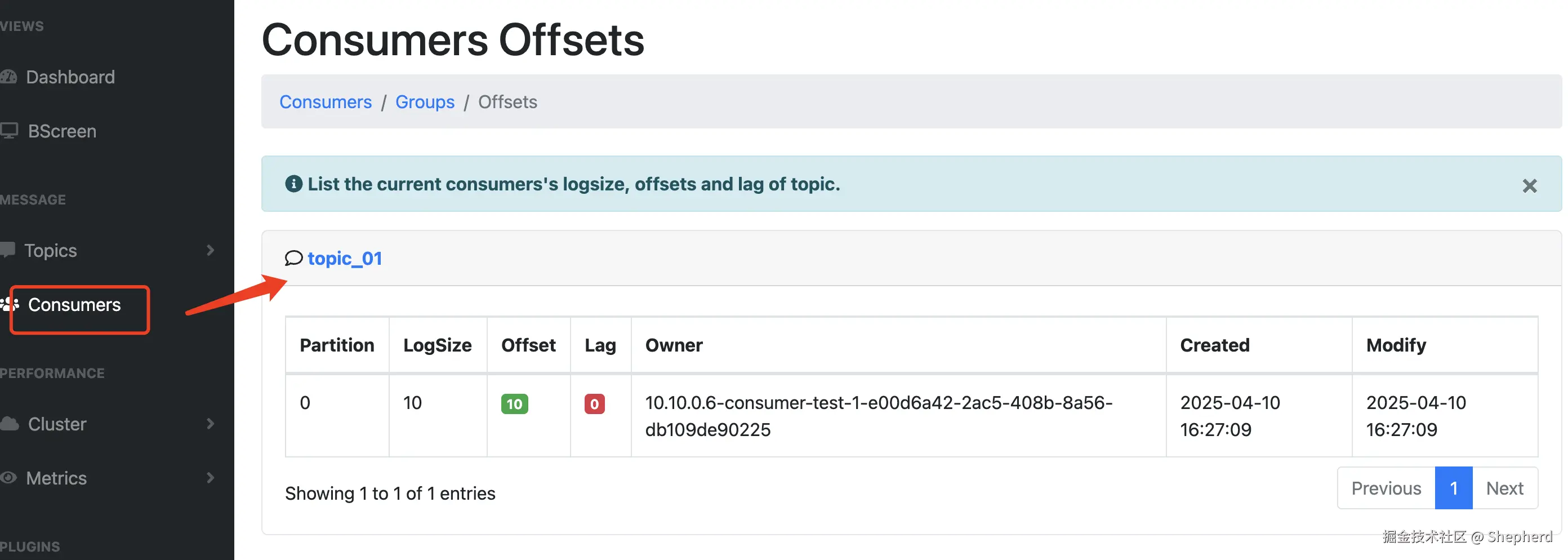Go to Consumers breadcrumb link
The width and height of the screenshot is (1568, 560).
(x=325, y=101)
